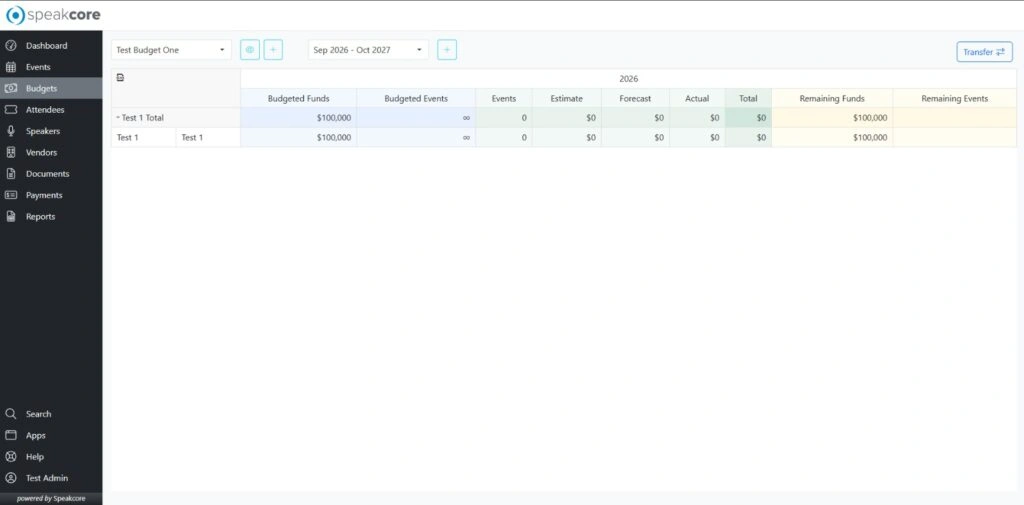Screen dimensions: 1024x505
Task: Collapse the Test 1 Total row
Action: tap(118, 118)
